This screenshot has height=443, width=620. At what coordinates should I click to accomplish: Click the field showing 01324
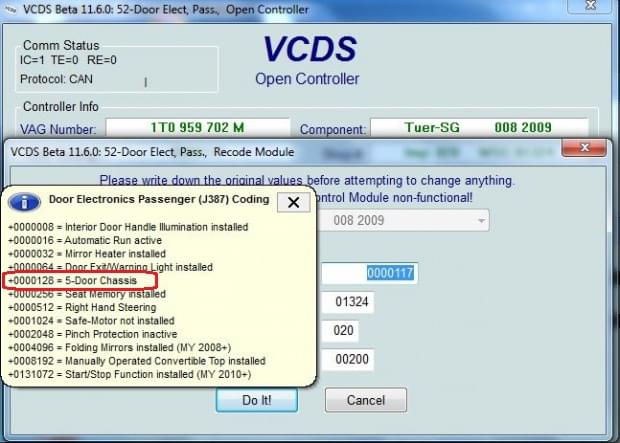tap(348, 302)
